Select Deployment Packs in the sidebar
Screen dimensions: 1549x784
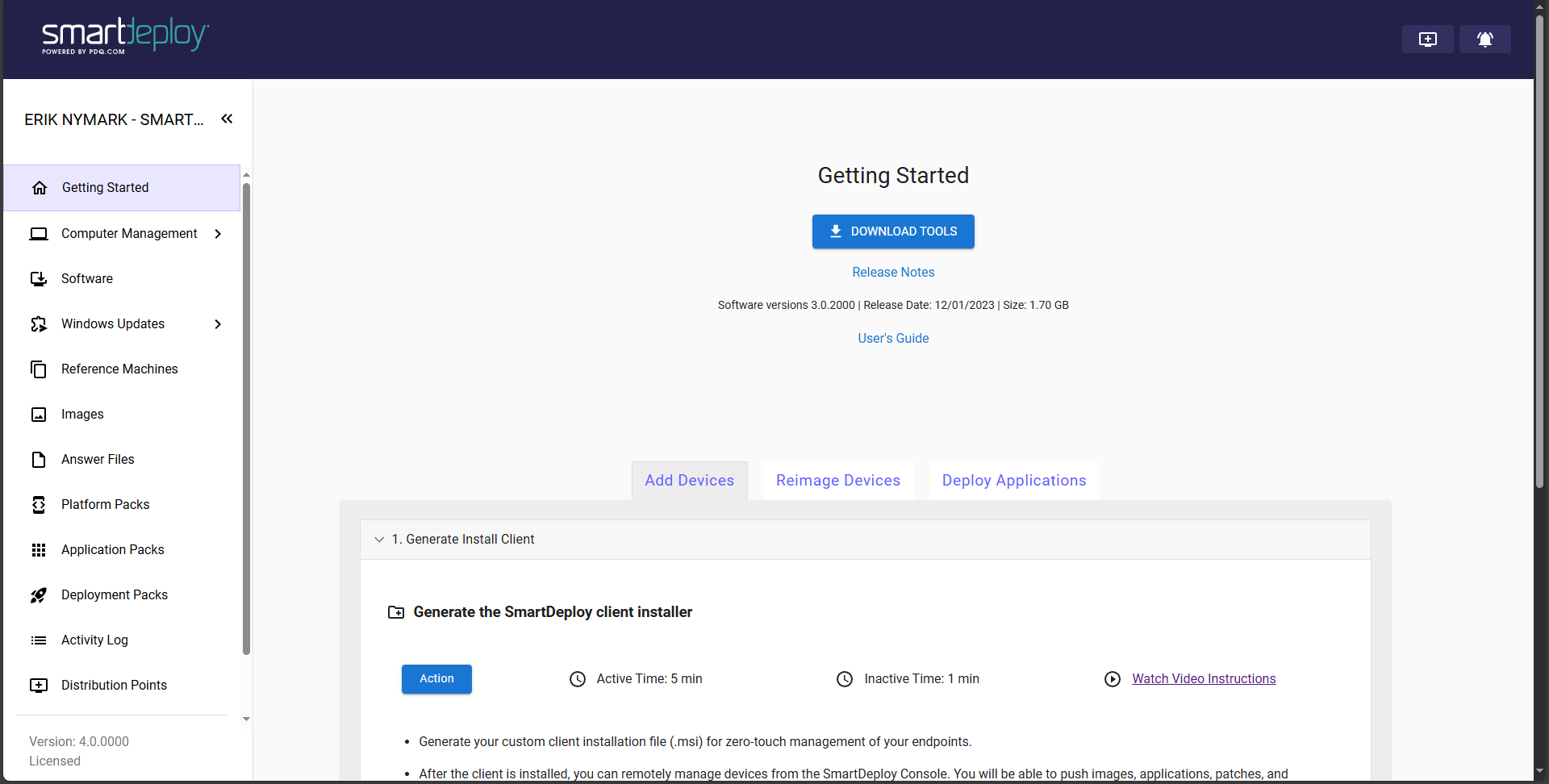[x=114, y=594]
